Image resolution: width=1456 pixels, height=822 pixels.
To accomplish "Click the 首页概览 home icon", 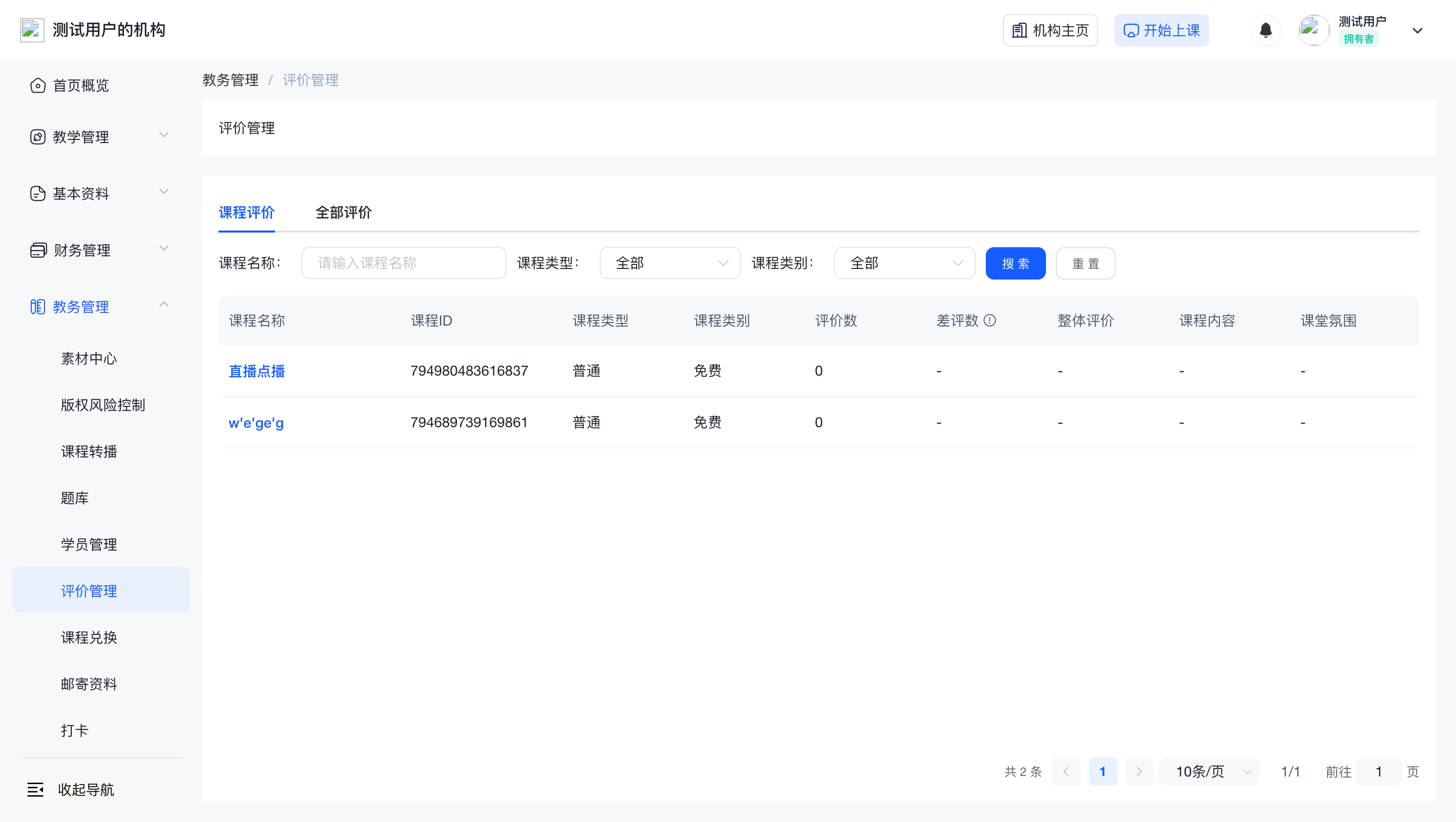I will coord(38,85).
